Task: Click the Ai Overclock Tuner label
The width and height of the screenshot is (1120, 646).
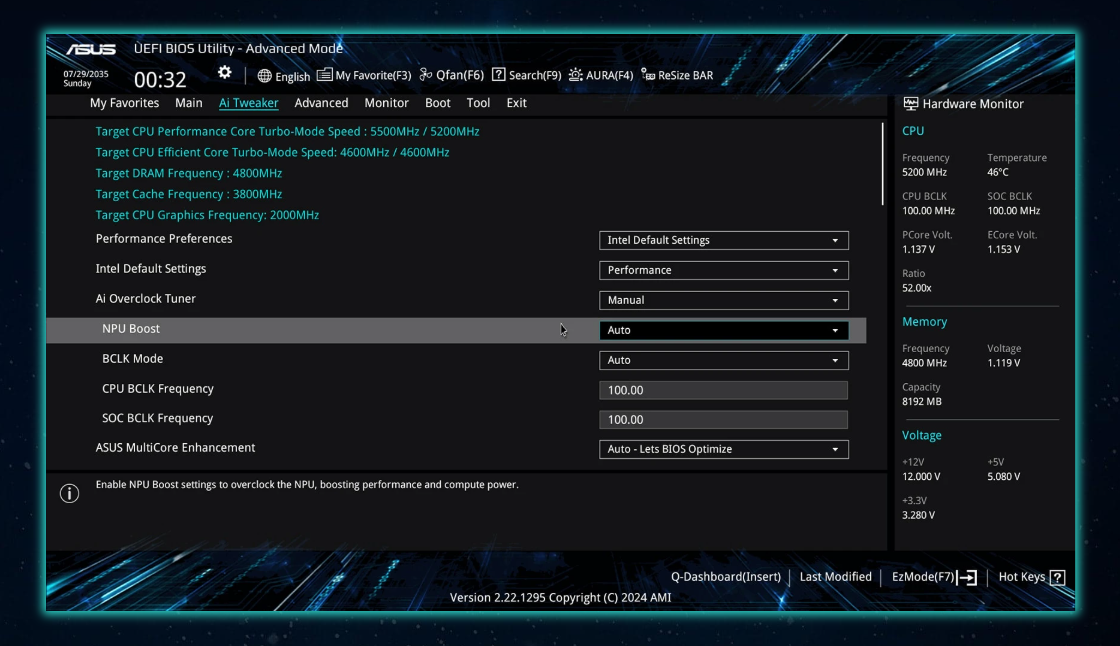Action: click(x=146, y=299)
